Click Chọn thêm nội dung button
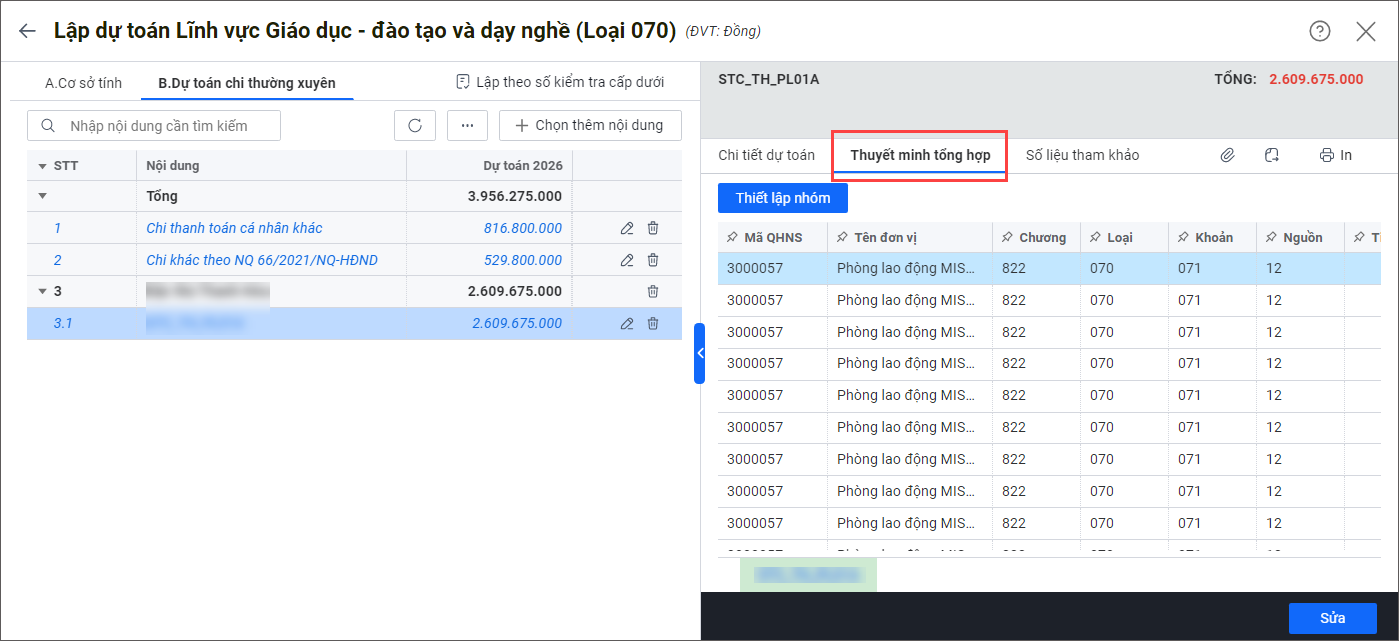 (589, 126)
